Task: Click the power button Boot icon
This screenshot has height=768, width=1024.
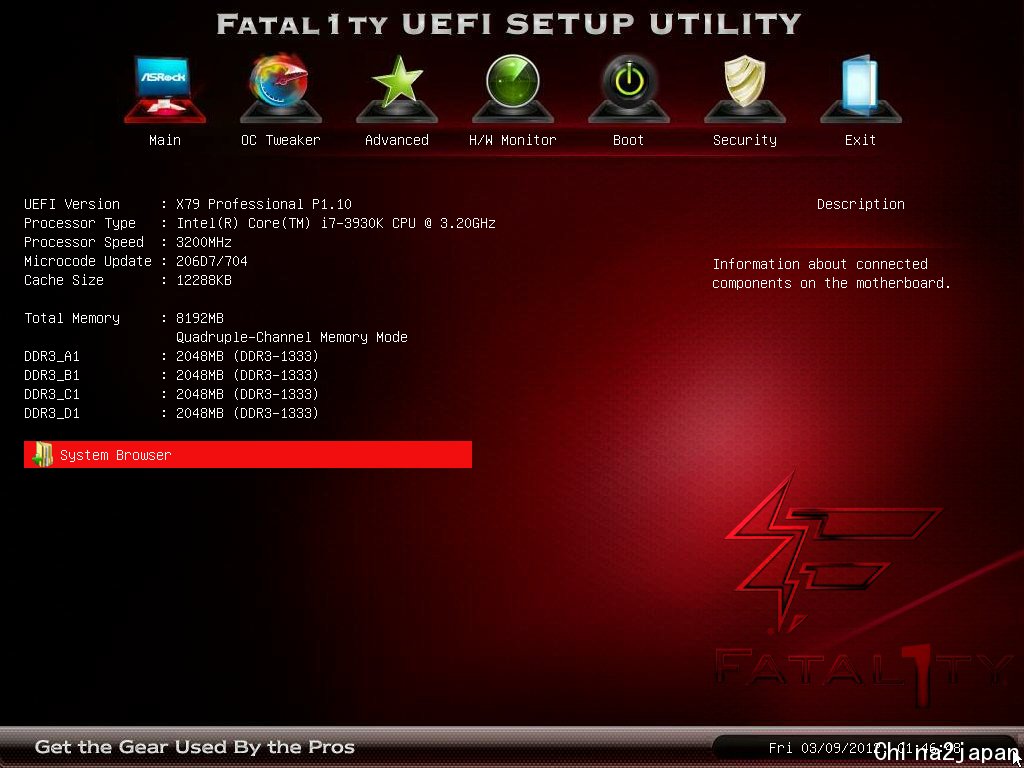Action: pos(628,89)
